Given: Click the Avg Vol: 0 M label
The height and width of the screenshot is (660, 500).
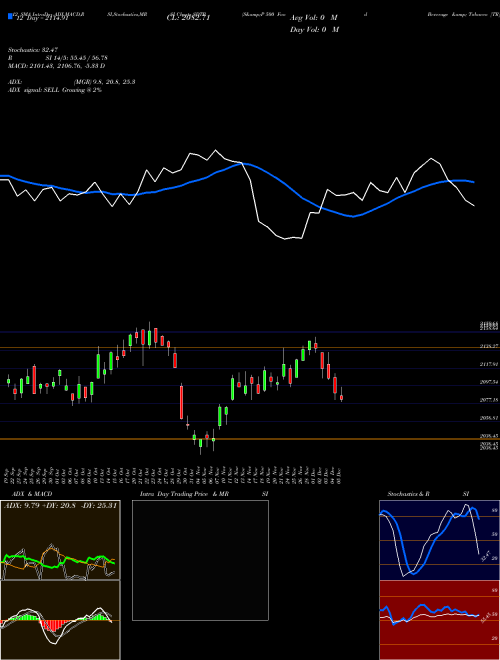Looking at the screenshot, I should click(314, 18).
